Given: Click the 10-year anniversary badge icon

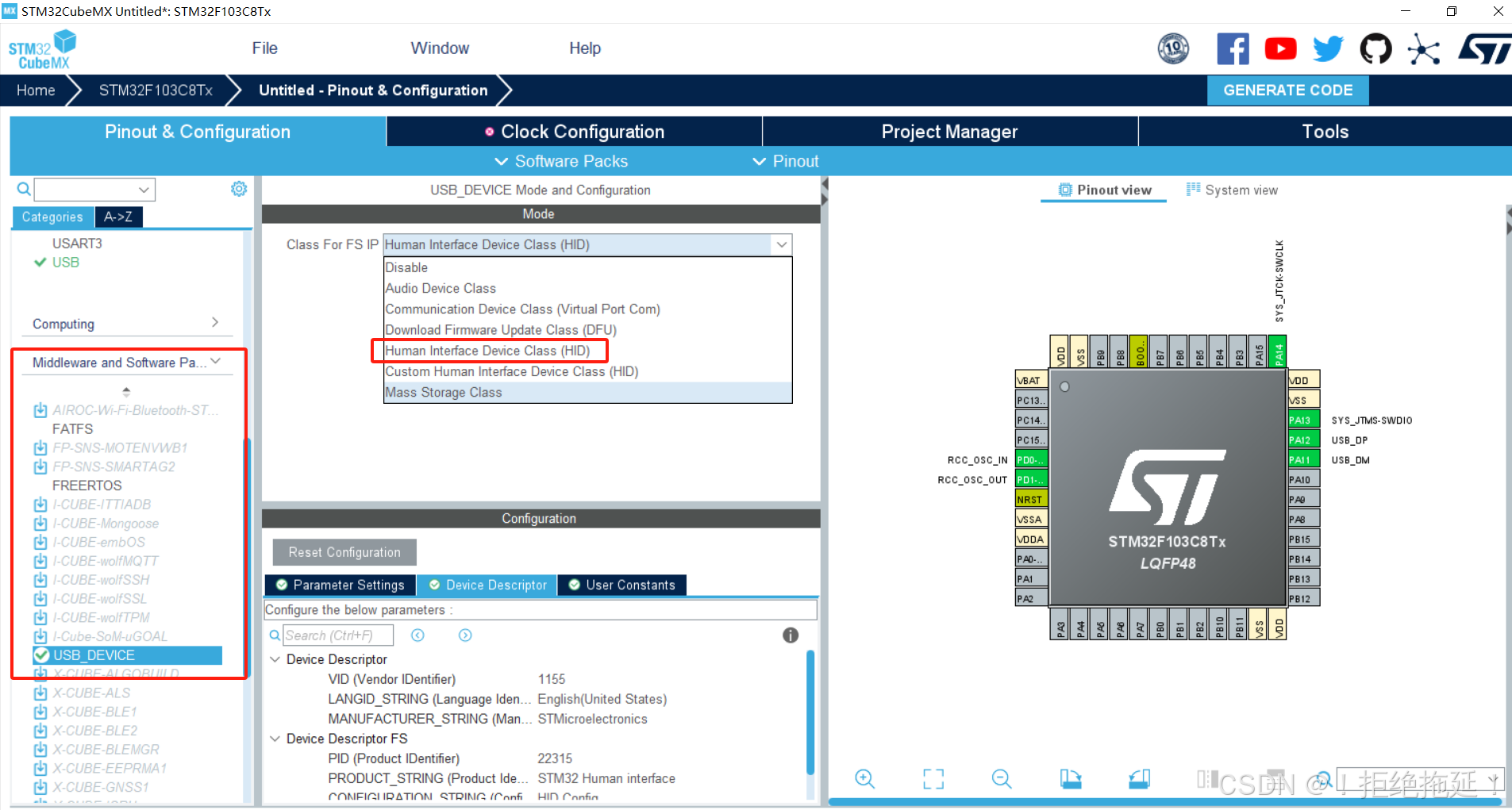Looking at the screenshot, I should click(x=1173, y=48).
